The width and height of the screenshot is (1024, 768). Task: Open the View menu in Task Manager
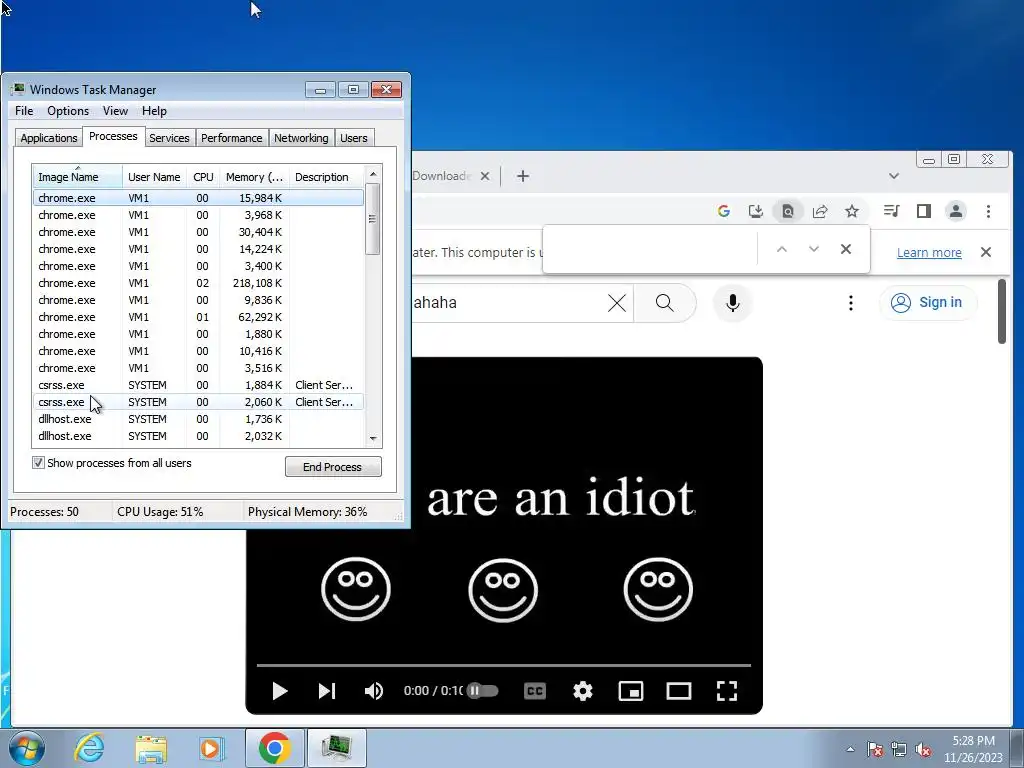[115, 111]
